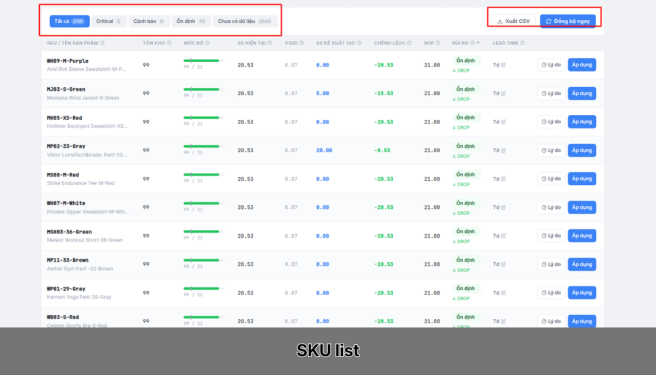This screenshot has width=656, height=375.
Task: Click the info icon next to Chênh lệch header
Action: tap(409, 43)
